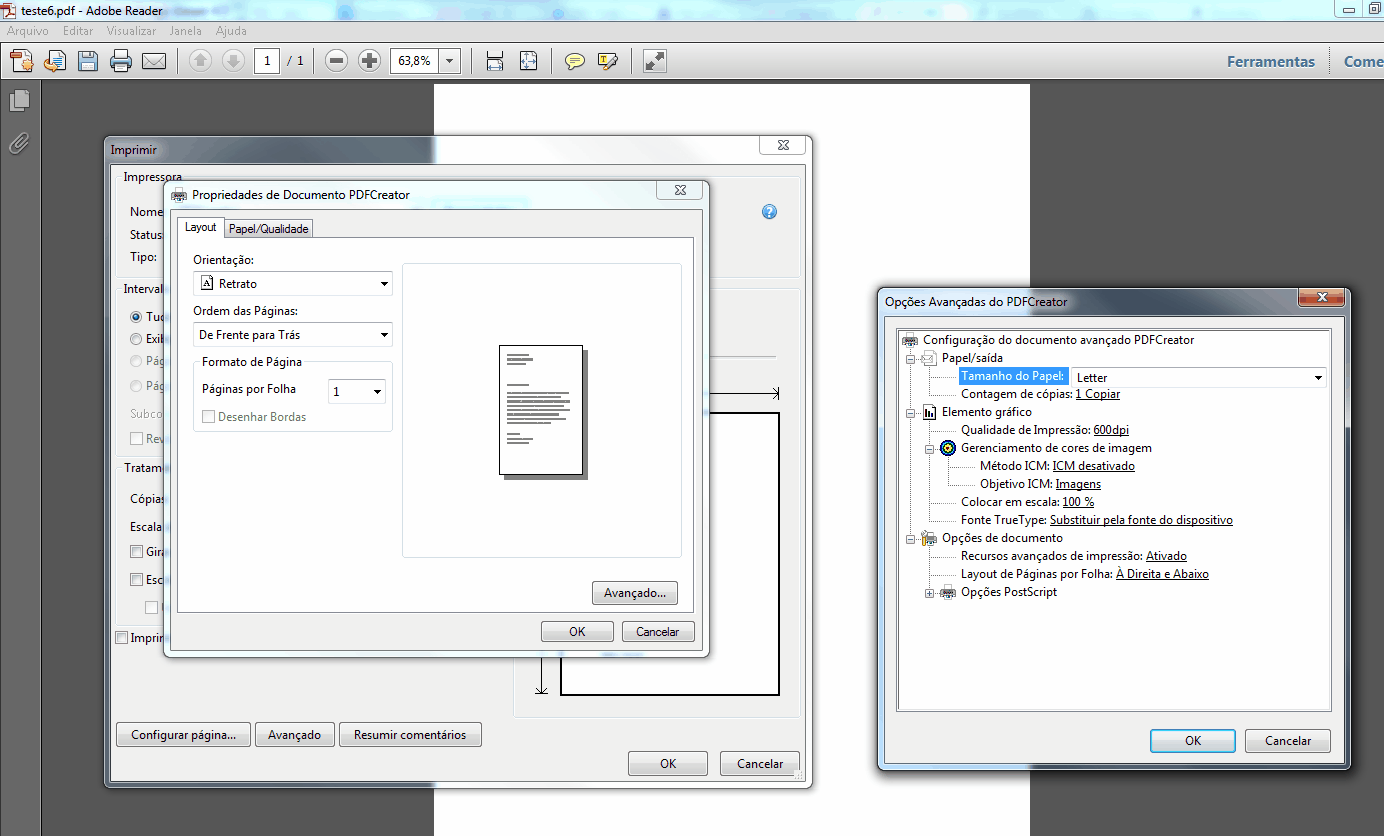Click the Save floppy disk icon

pos(88,61)
